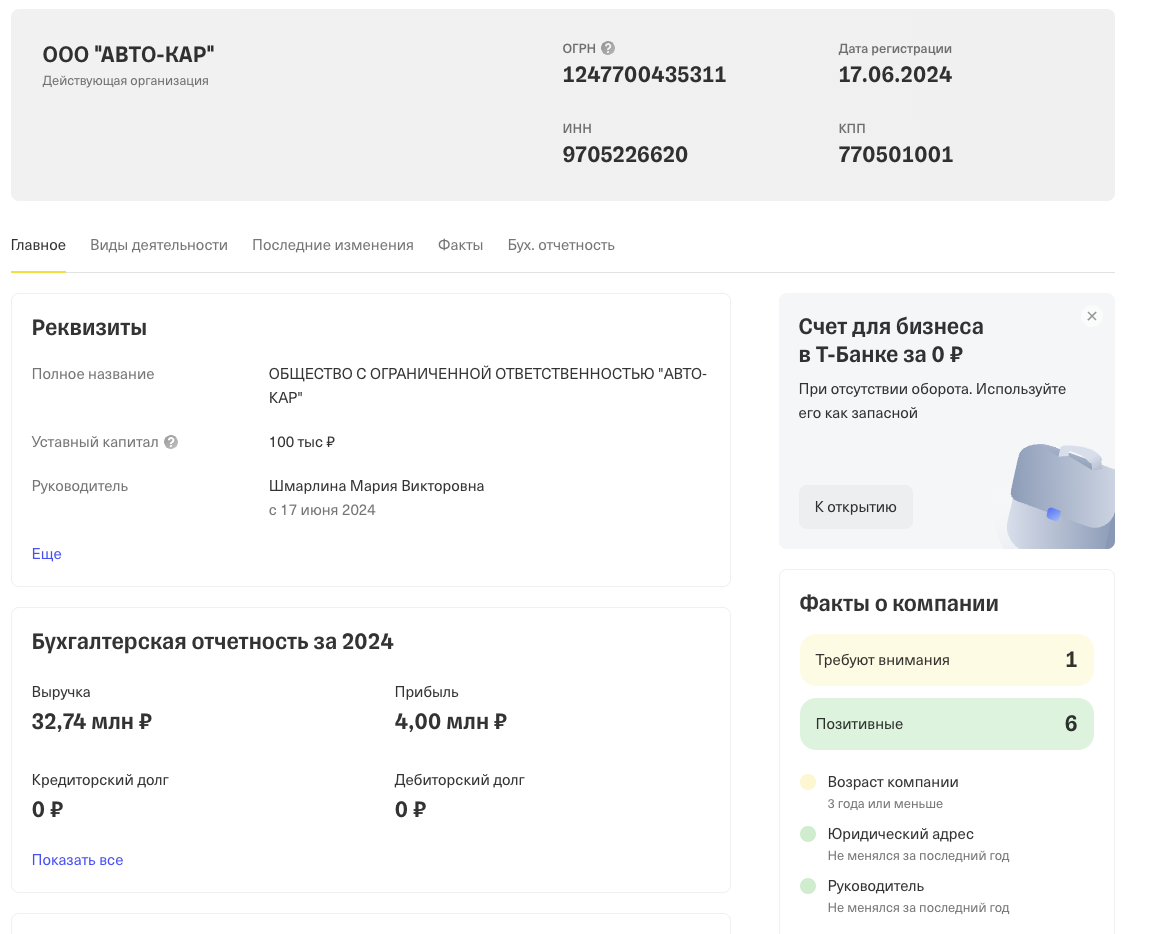Open the Главное tab

pyautogui.click(x=38, y=245)
